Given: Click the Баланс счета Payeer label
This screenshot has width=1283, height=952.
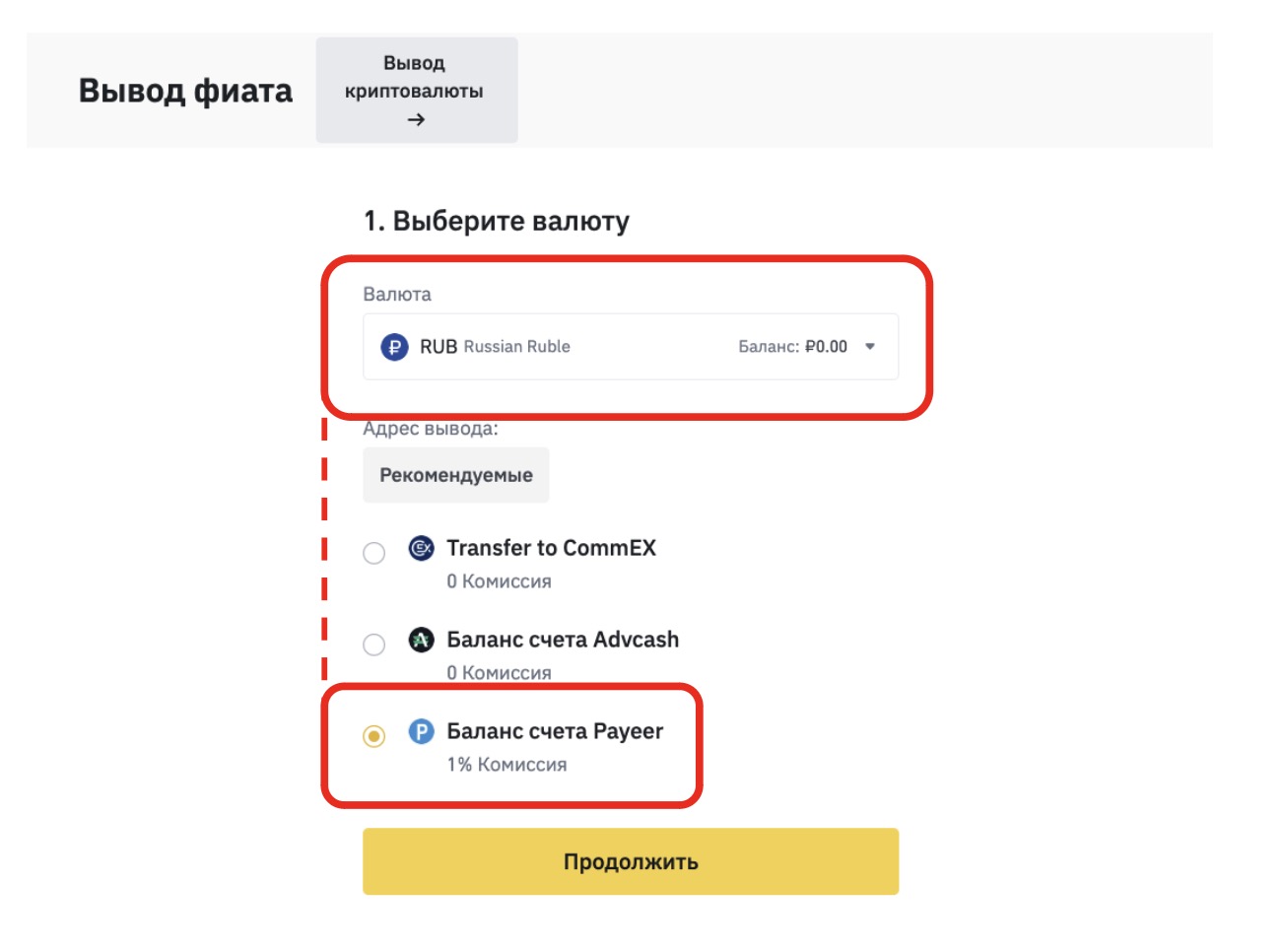Looking at the screenshot, I should click(555, 731).
